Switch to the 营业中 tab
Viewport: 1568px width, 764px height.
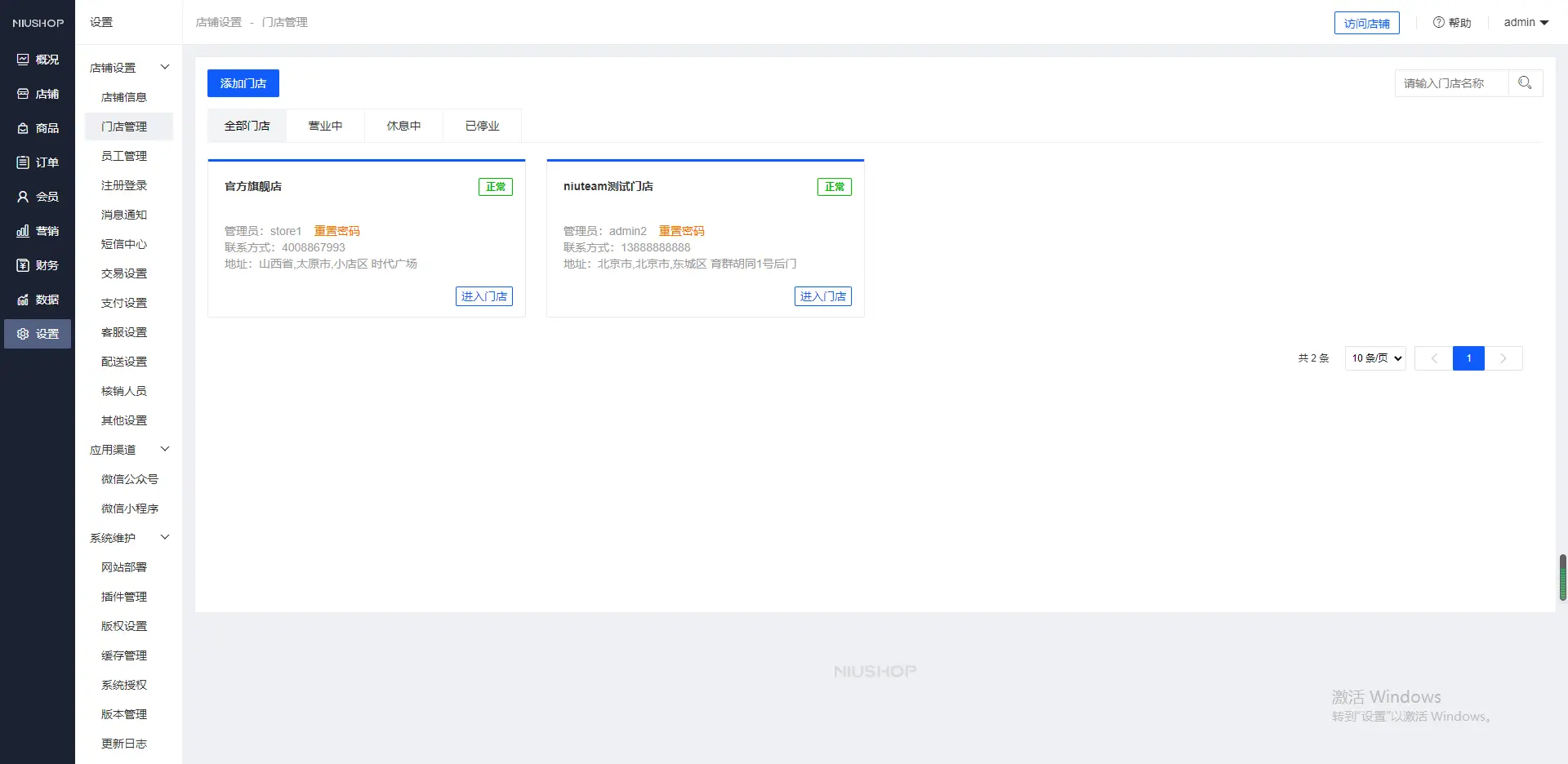pyautogui.click(x=325, y=126)
